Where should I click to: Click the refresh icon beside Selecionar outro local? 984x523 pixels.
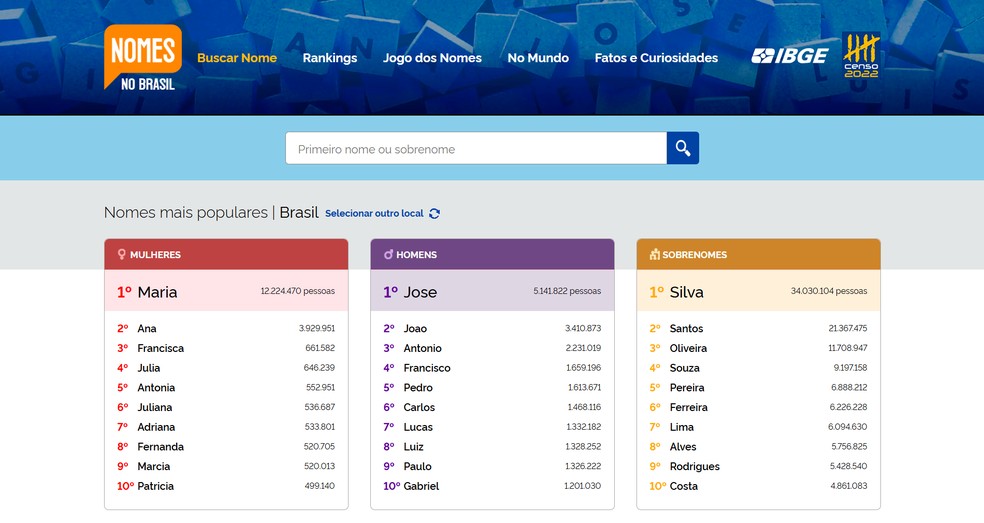(434, 213)
